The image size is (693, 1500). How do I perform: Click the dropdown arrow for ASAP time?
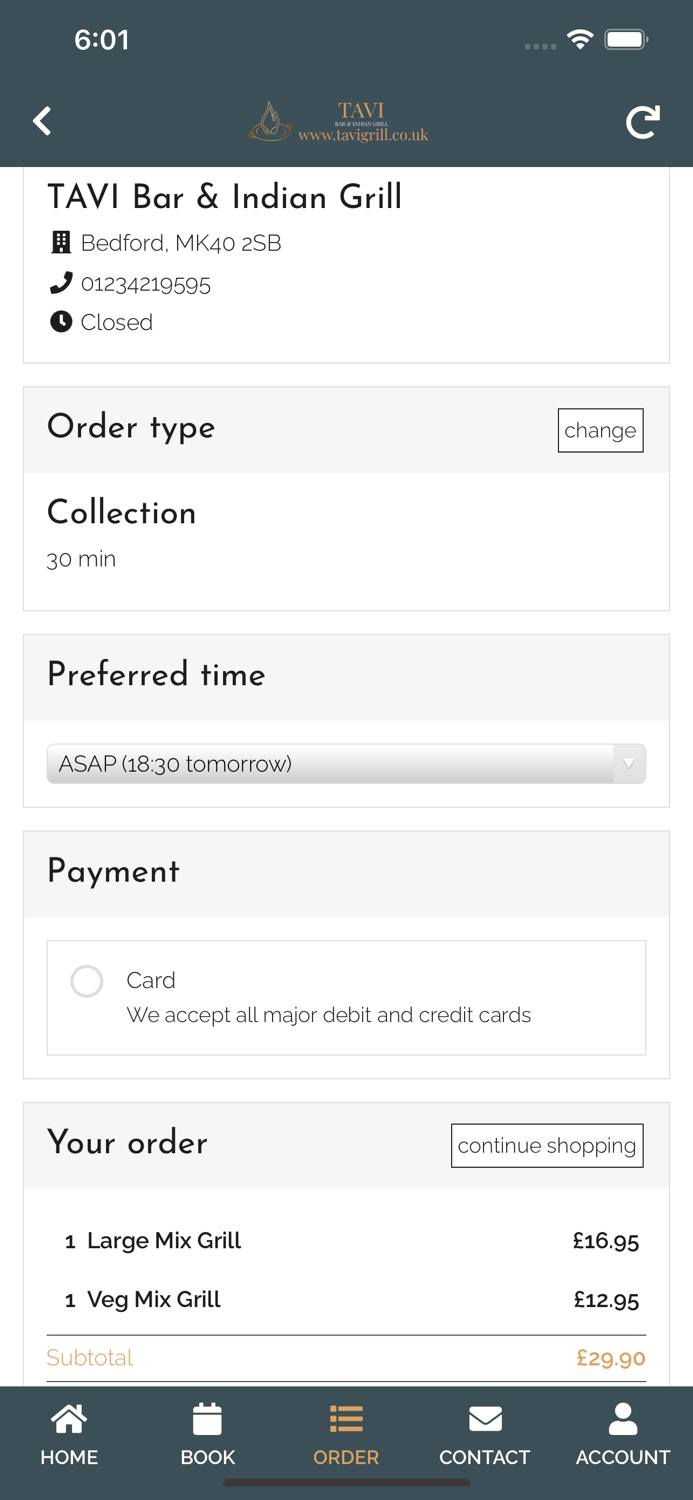(x=629, y=764)
